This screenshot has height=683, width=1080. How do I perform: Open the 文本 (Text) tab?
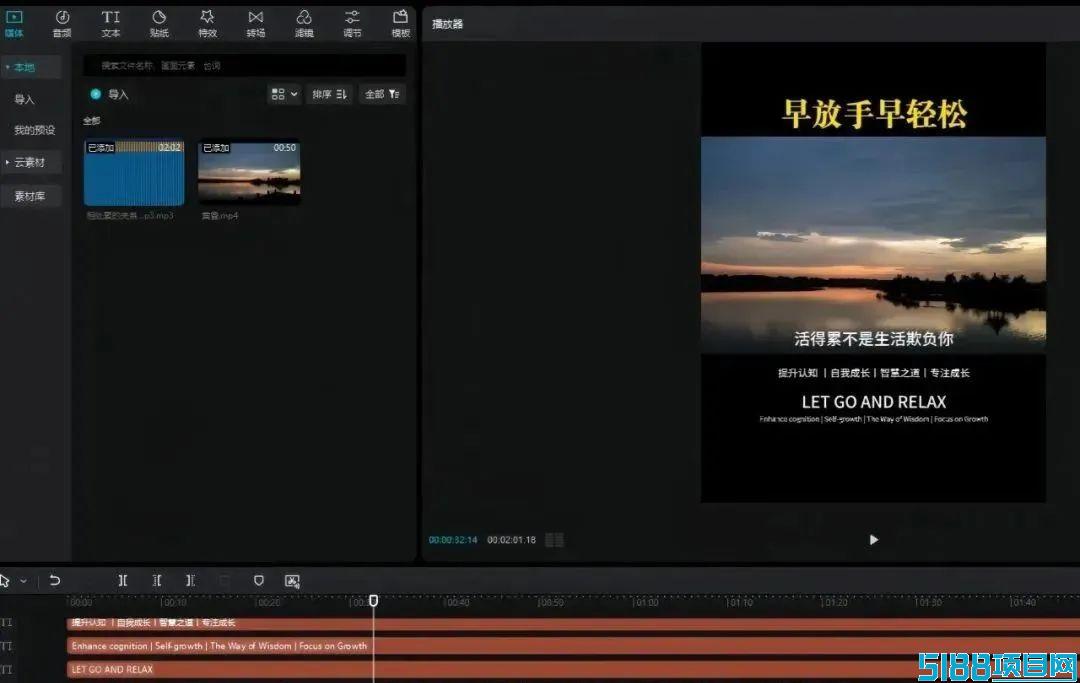tap(111, 23)
